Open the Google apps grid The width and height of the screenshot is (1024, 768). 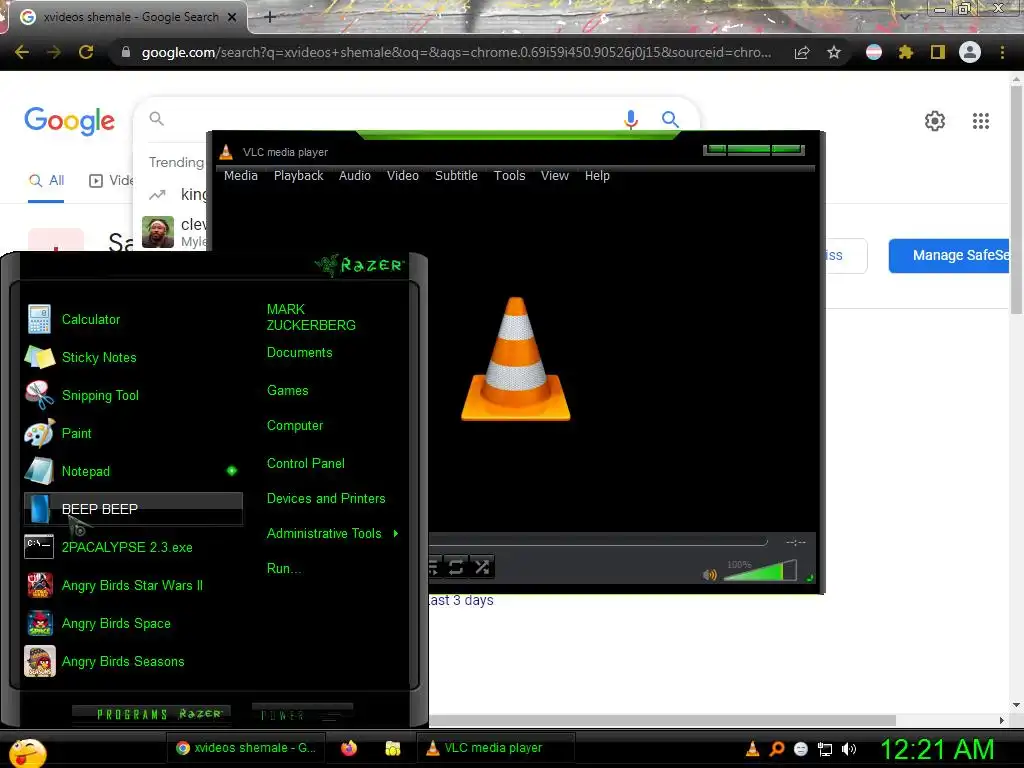[980, 121]
